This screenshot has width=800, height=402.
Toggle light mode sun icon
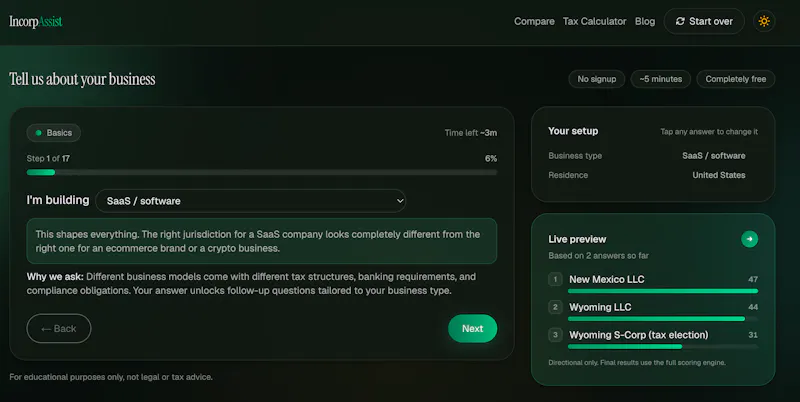pos(764,21)
